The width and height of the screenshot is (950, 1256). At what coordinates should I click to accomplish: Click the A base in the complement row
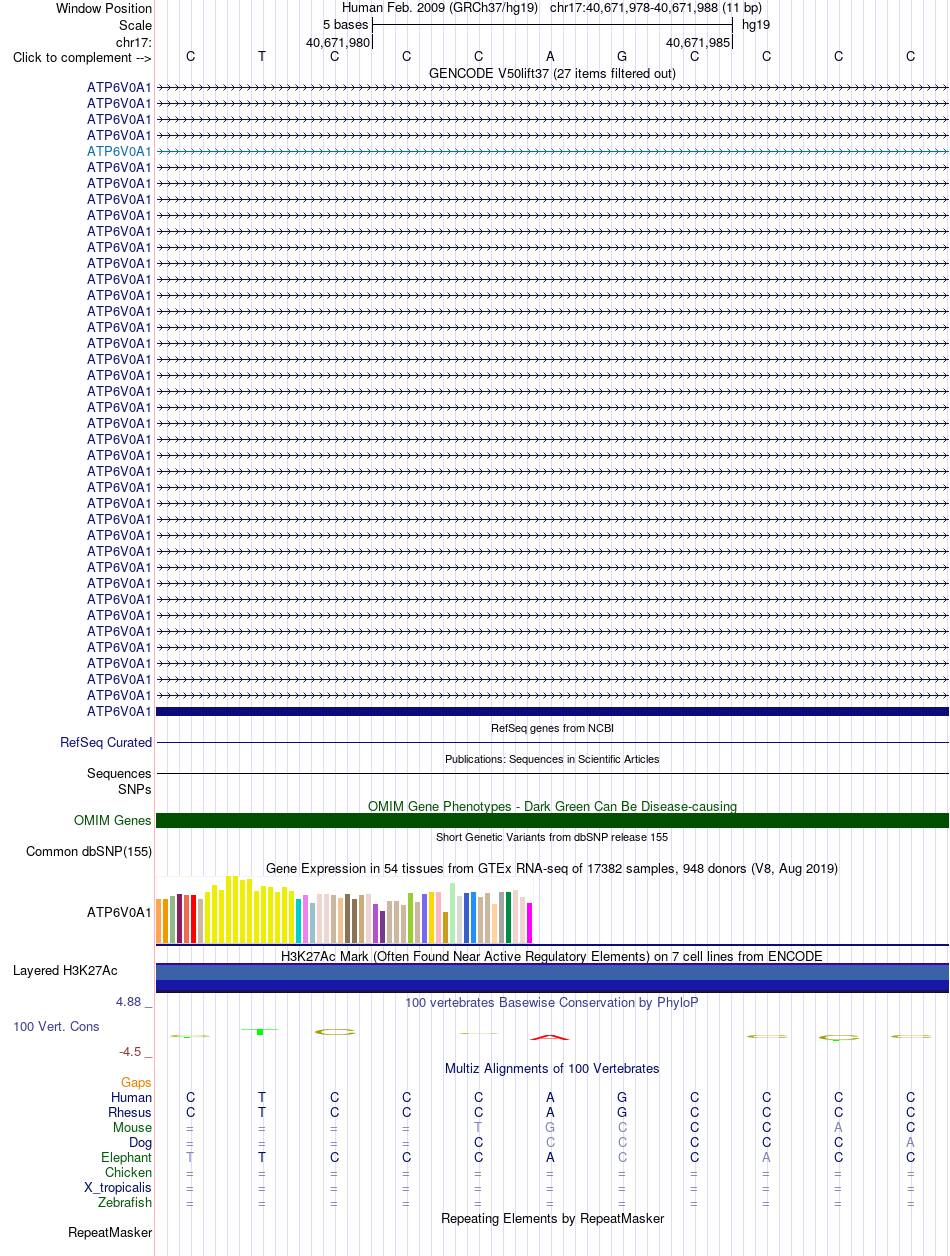tap(550, 56)
